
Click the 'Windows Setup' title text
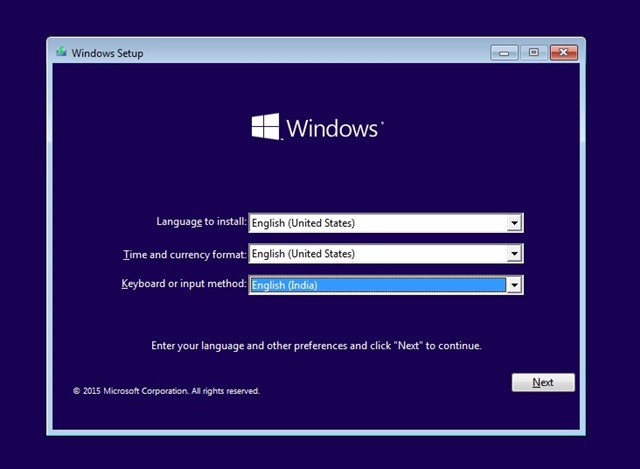click(x=107, y=53)
